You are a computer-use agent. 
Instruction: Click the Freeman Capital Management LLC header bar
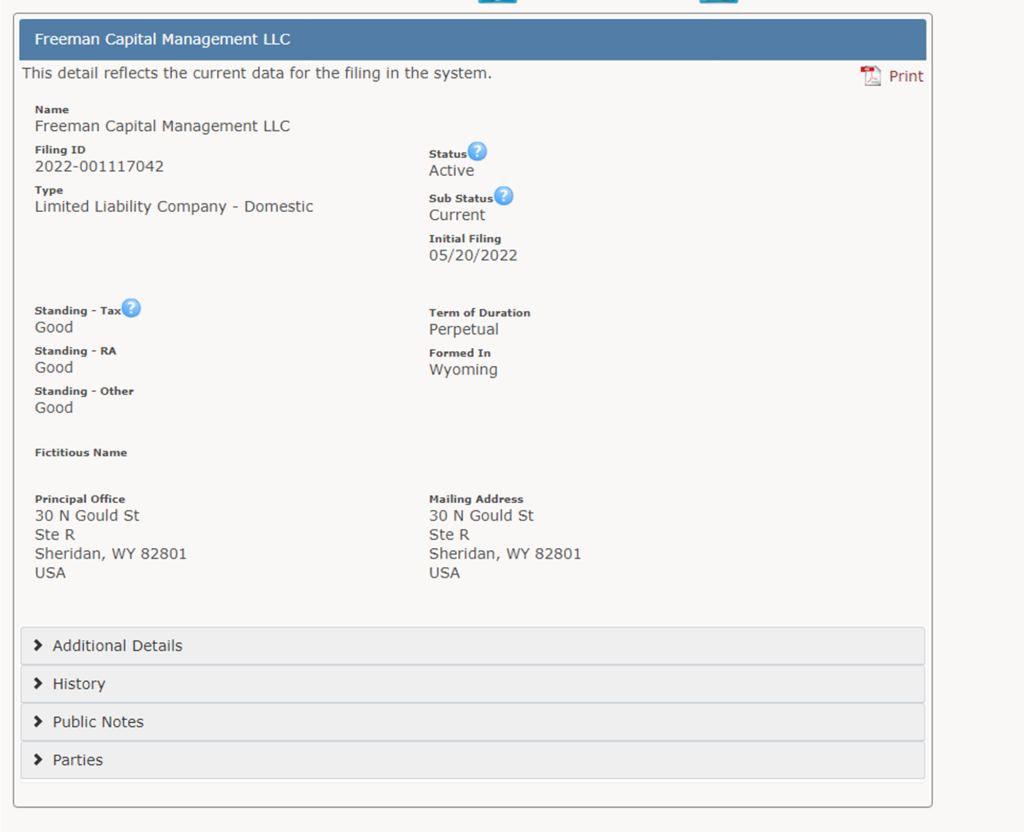point(472,40)
